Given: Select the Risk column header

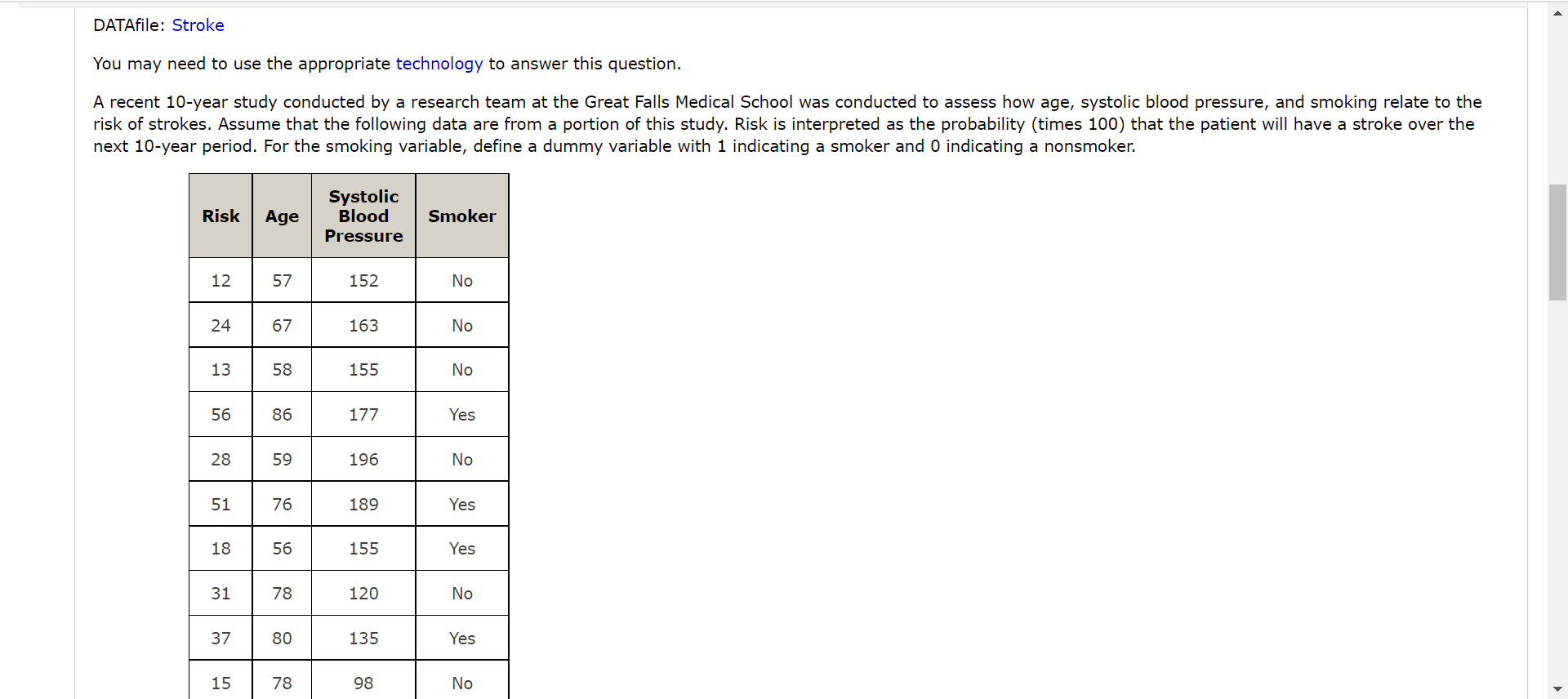Looking at the screenshot, I should pyautogui.click(x=220, y=216).
